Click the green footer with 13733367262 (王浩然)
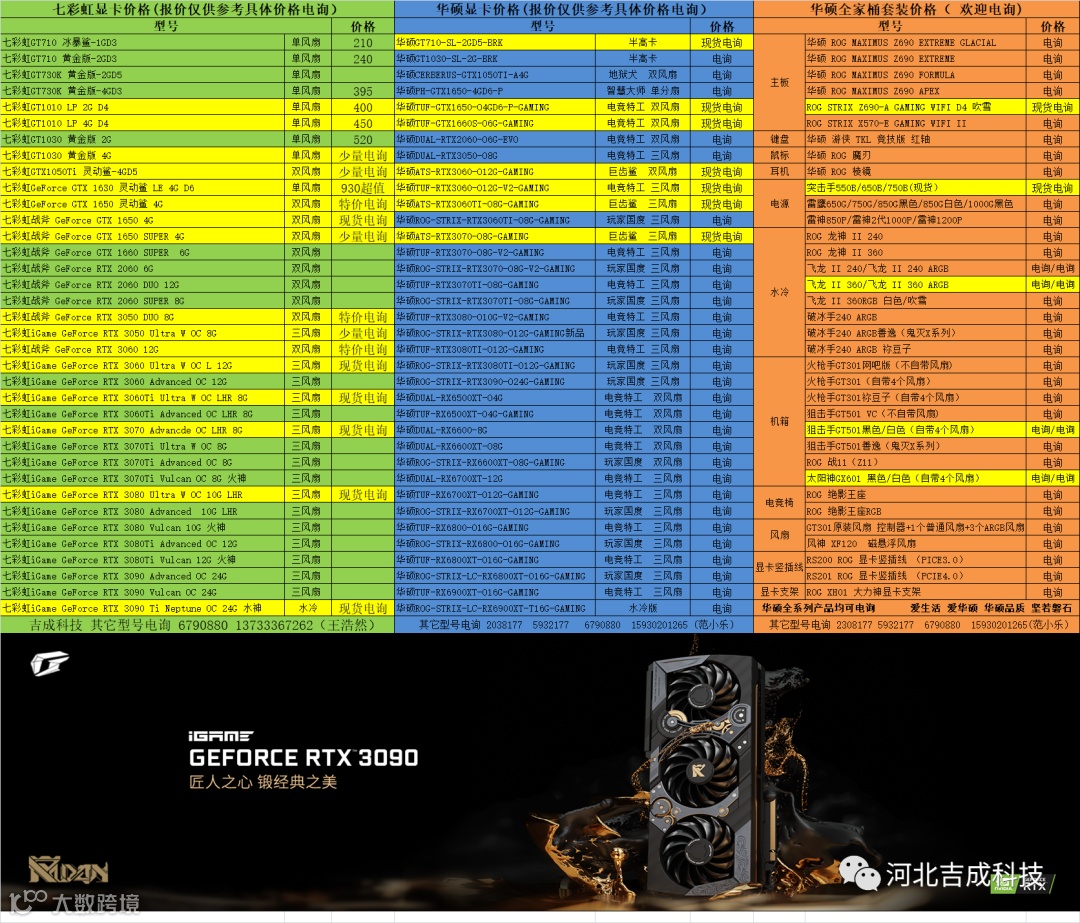Screen dimensions: 1080x923 tap(197, 625)
